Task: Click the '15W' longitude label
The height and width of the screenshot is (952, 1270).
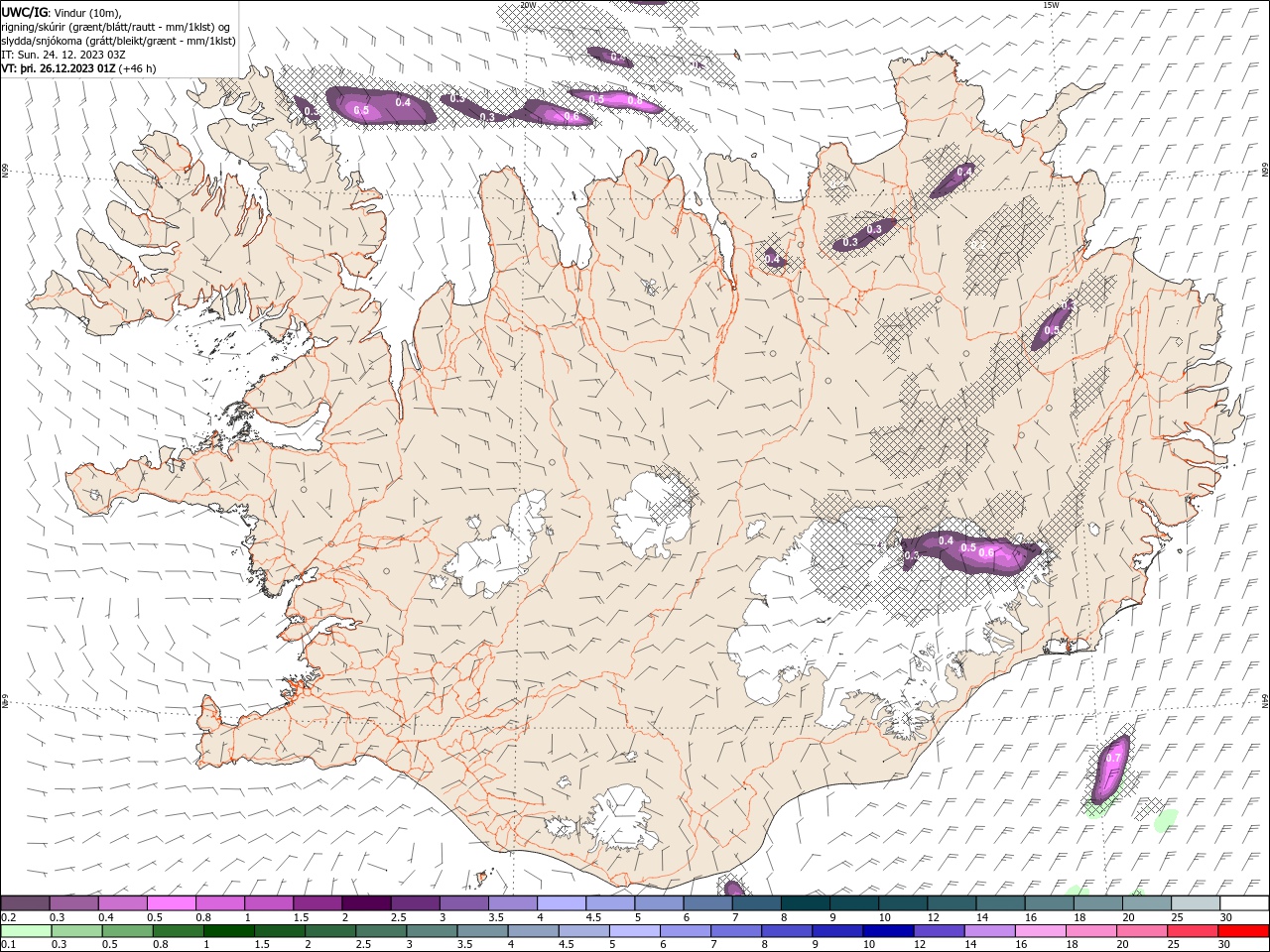Action: pos(1051,5)
